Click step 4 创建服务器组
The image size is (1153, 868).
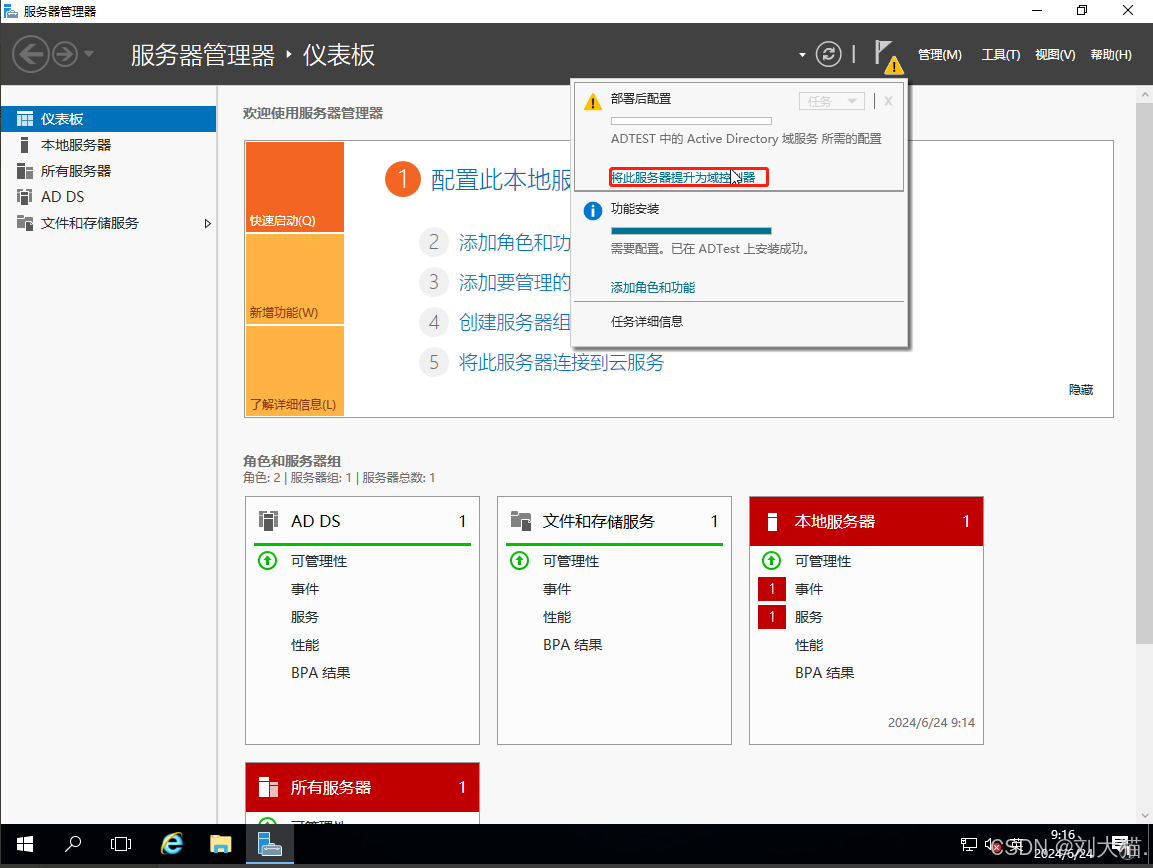pos(515,322)
